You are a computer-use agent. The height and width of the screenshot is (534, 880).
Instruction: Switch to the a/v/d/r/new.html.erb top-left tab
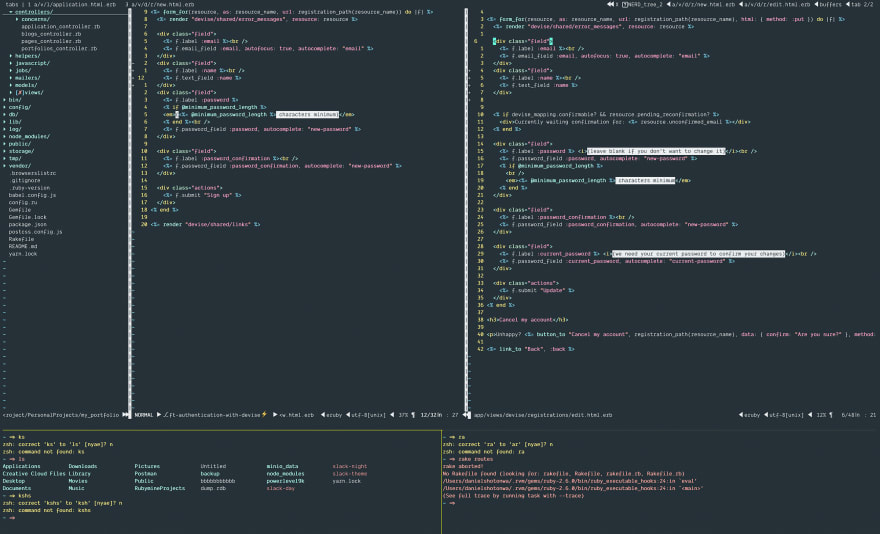pyautogui.click(x=159, y=4)
